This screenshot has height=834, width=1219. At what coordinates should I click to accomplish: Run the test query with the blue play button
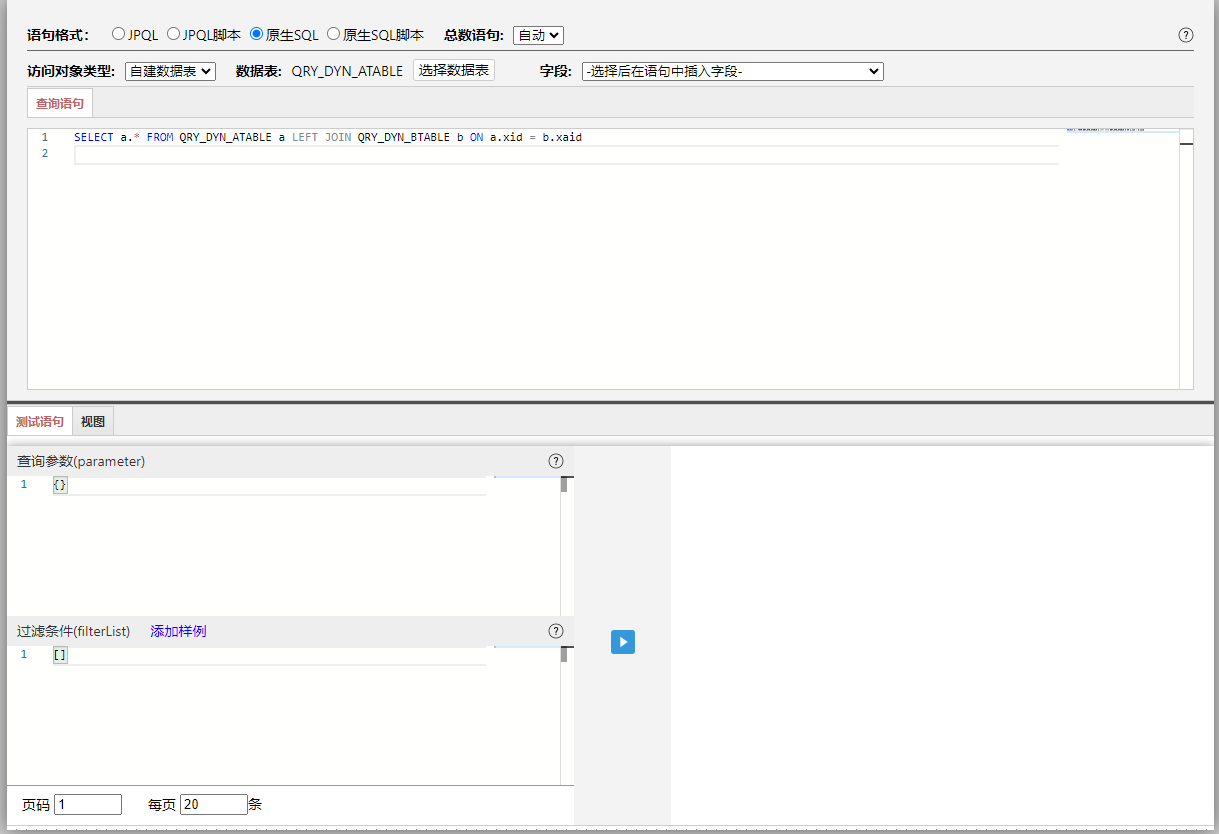click(x=623, y=642)
